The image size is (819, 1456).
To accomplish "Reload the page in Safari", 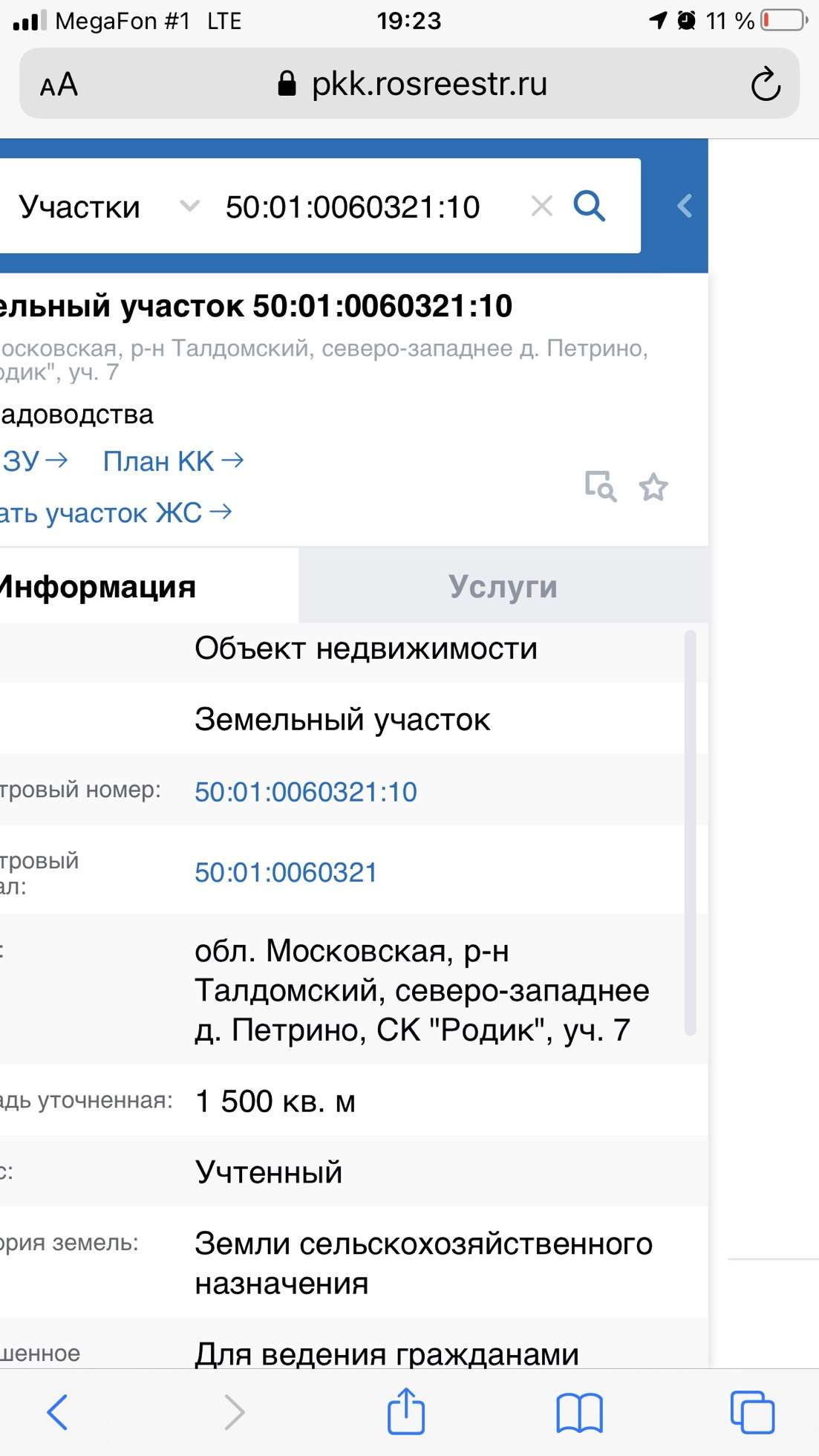I will [x=765, y=84].
